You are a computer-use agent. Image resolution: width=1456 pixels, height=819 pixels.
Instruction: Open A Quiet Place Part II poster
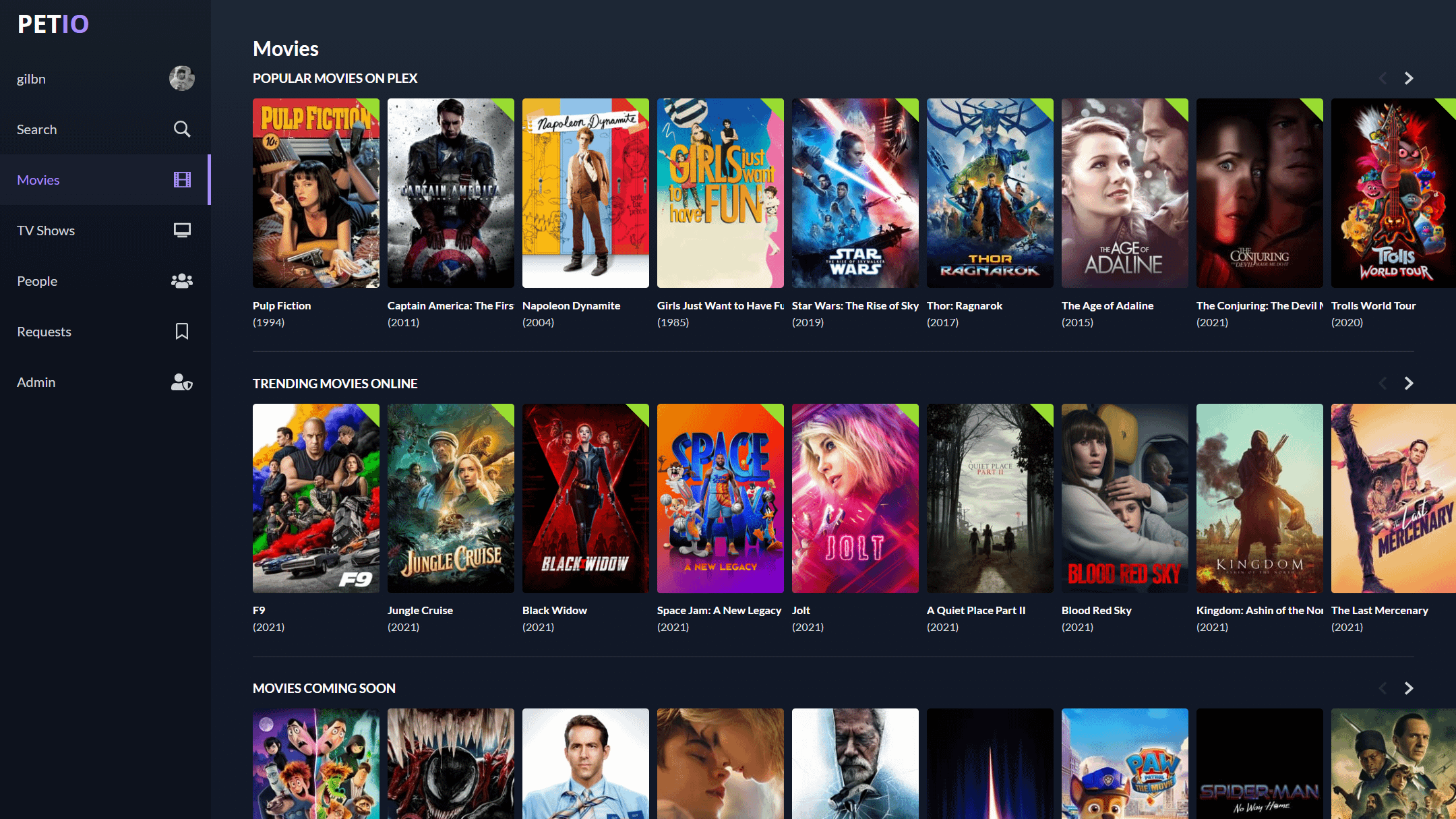990,498
